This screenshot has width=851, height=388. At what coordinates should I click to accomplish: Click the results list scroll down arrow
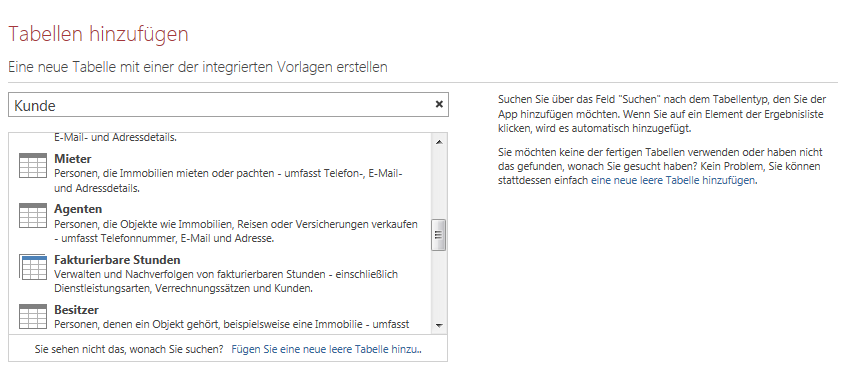pos(439,326)
